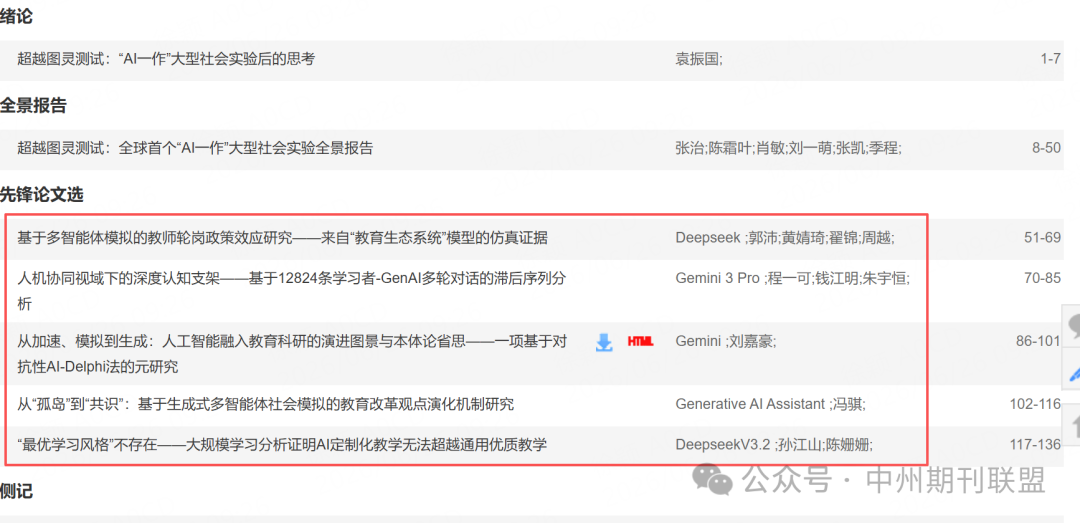
Task: Click authors Generative AI Assistant ;冯骐
Action: point(770,404)
